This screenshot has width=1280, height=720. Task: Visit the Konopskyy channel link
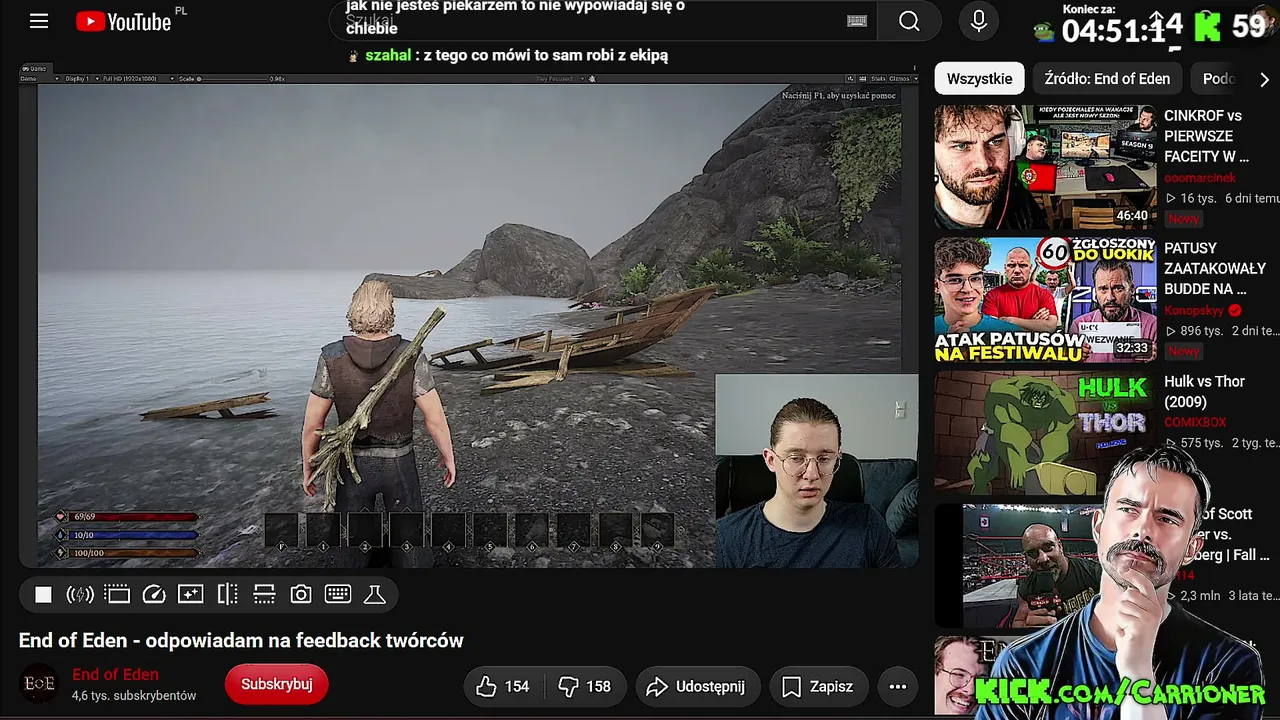coord(1194,310)
